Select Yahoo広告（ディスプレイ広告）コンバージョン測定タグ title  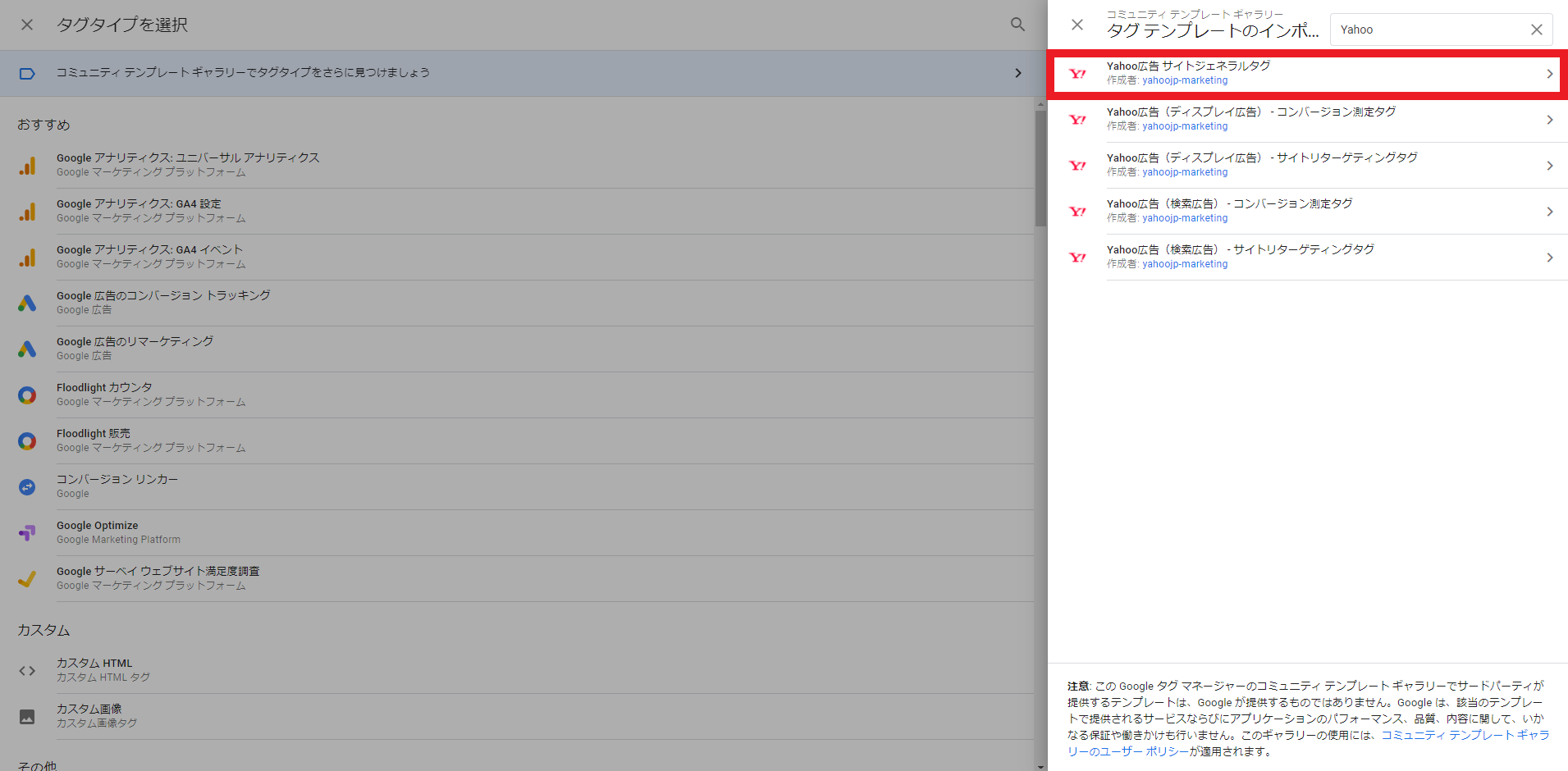coord(1251,112)
